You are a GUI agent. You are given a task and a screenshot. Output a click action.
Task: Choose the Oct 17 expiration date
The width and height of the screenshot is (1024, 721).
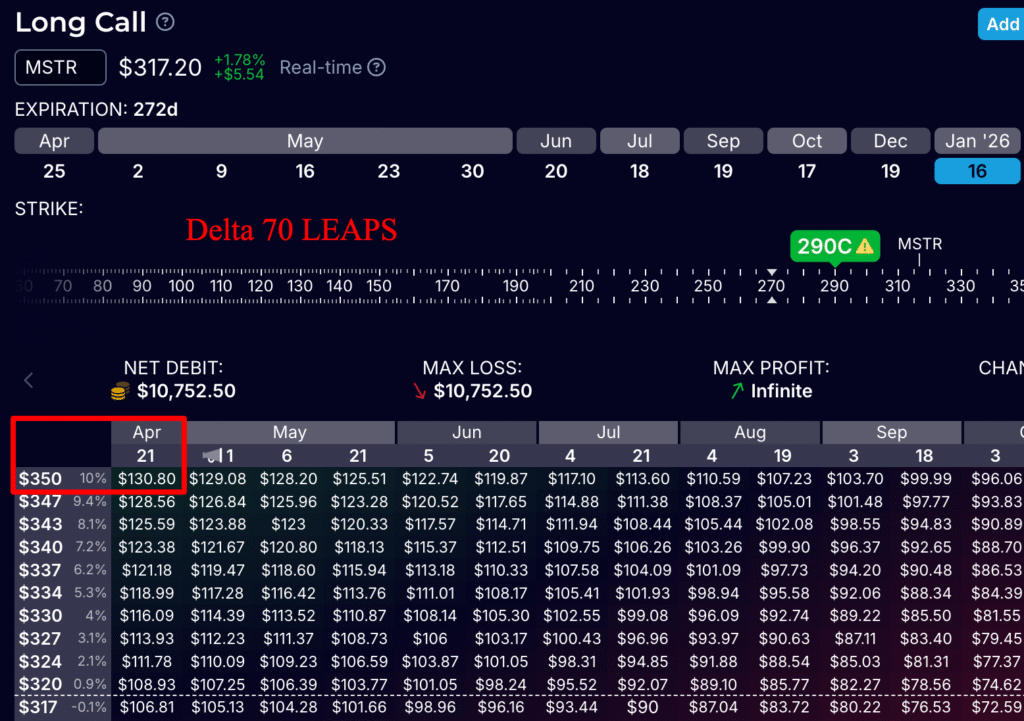tap(807, 171)
